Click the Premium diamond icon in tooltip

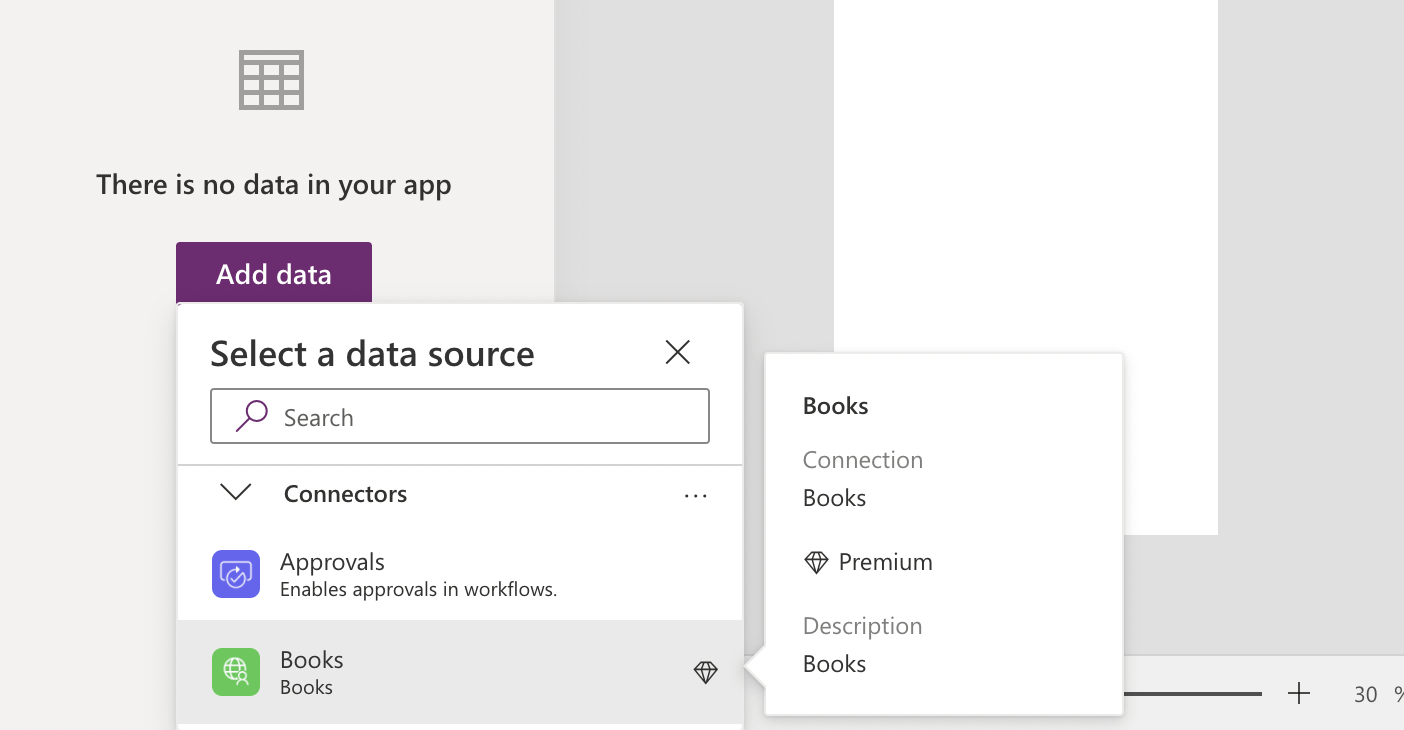pyautogui.click(x=816, y=562)
